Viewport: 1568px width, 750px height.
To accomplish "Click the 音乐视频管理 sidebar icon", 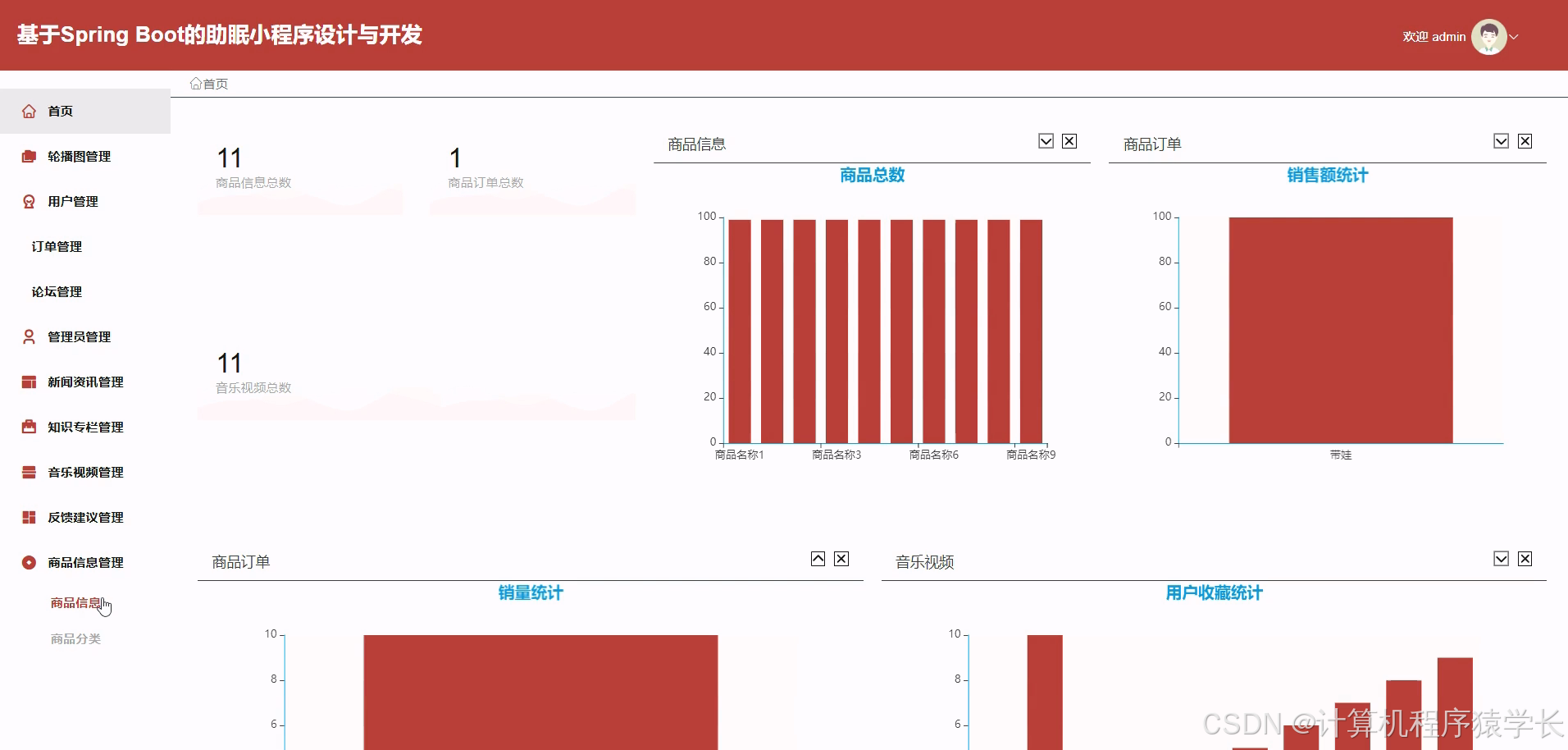I will 29,472.
